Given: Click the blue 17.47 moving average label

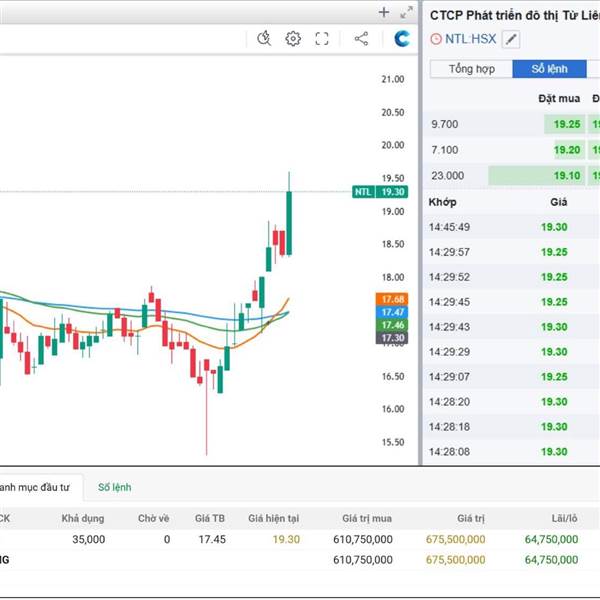Looking at the screenshot, I should point(390,312).
